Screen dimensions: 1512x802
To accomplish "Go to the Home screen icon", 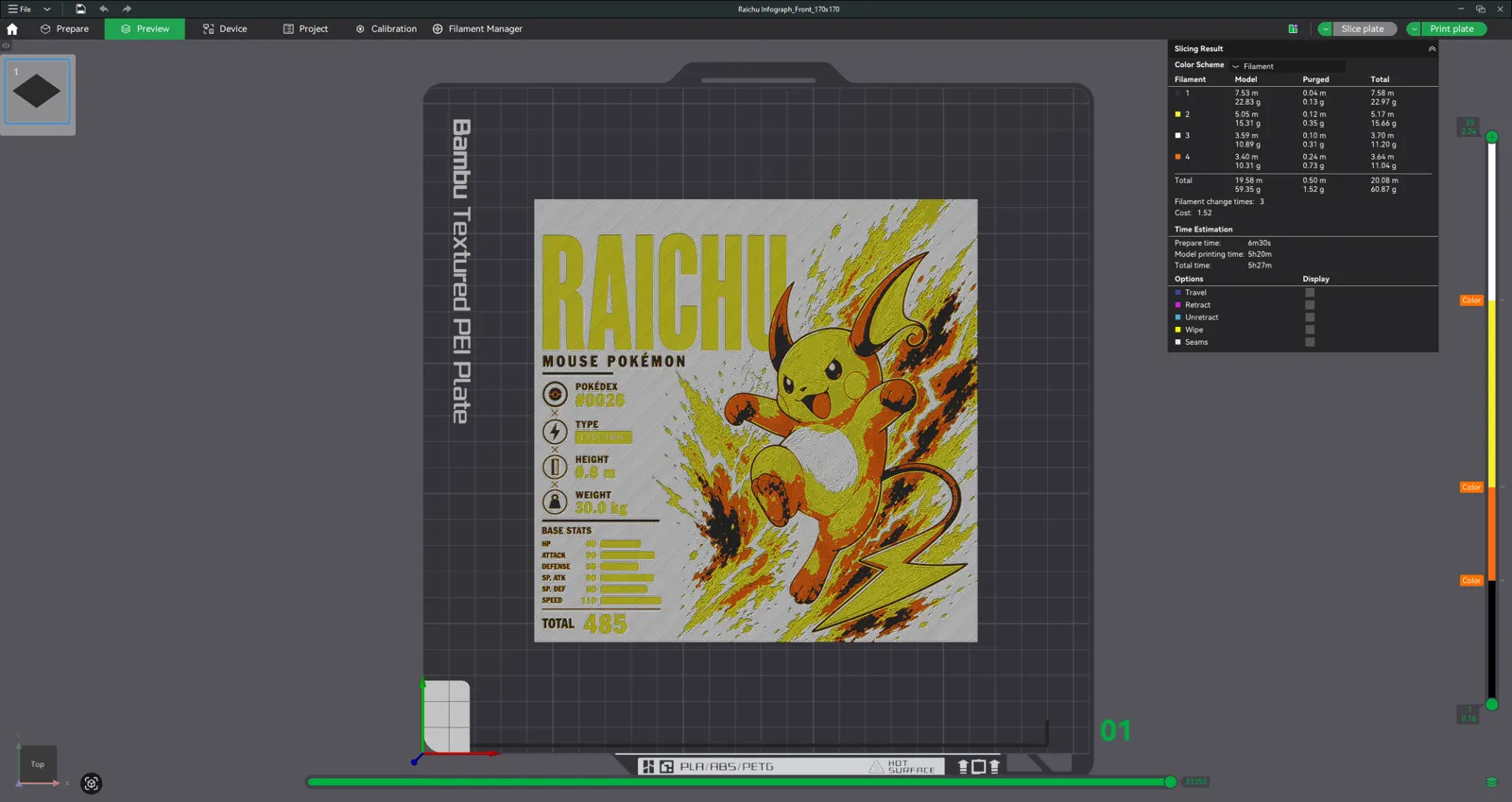I will (x=12, y=29).
